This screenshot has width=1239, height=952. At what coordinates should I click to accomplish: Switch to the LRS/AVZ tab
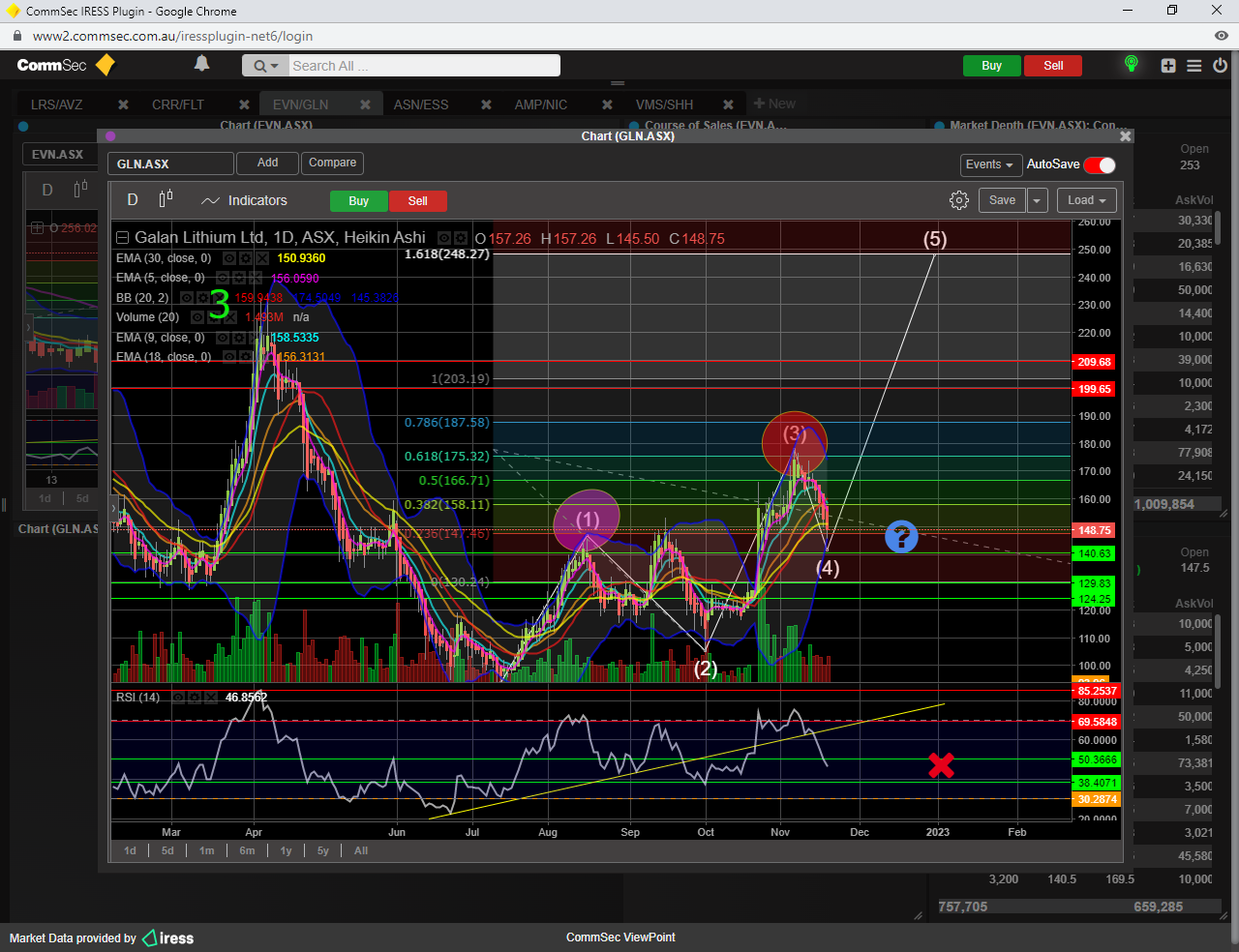[57, 104]
